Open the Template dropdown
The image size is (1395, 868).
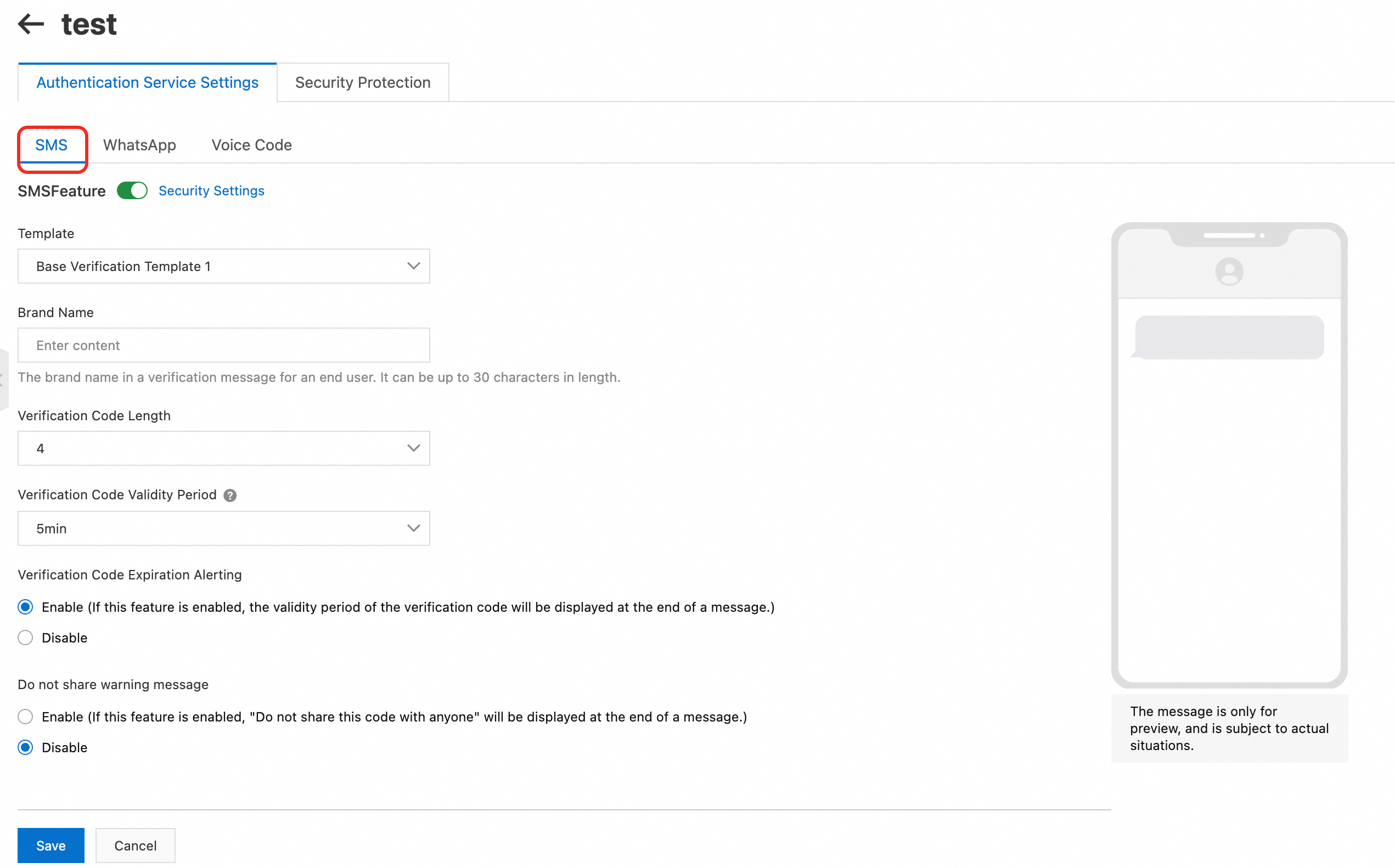pyautogui.click(x=223, y=266)
